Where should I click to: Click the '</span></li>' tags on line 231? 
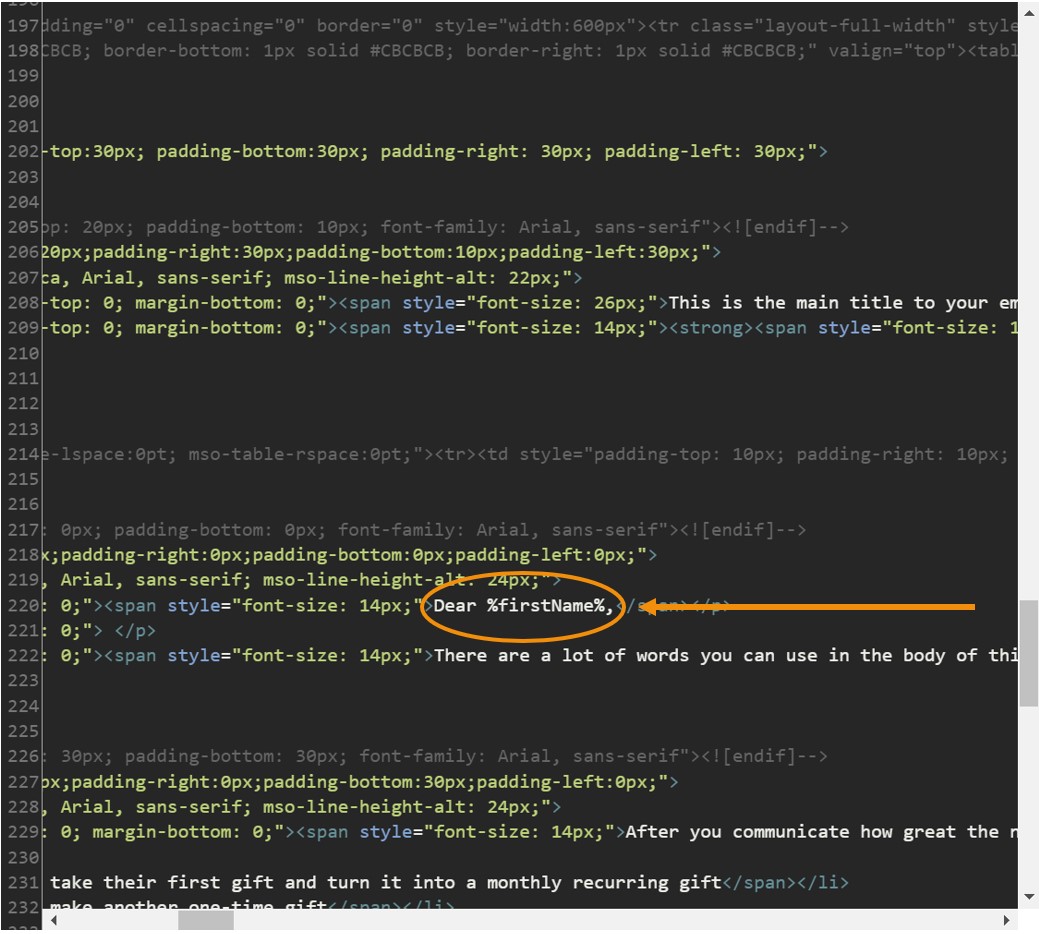click(x=785, y=882)
